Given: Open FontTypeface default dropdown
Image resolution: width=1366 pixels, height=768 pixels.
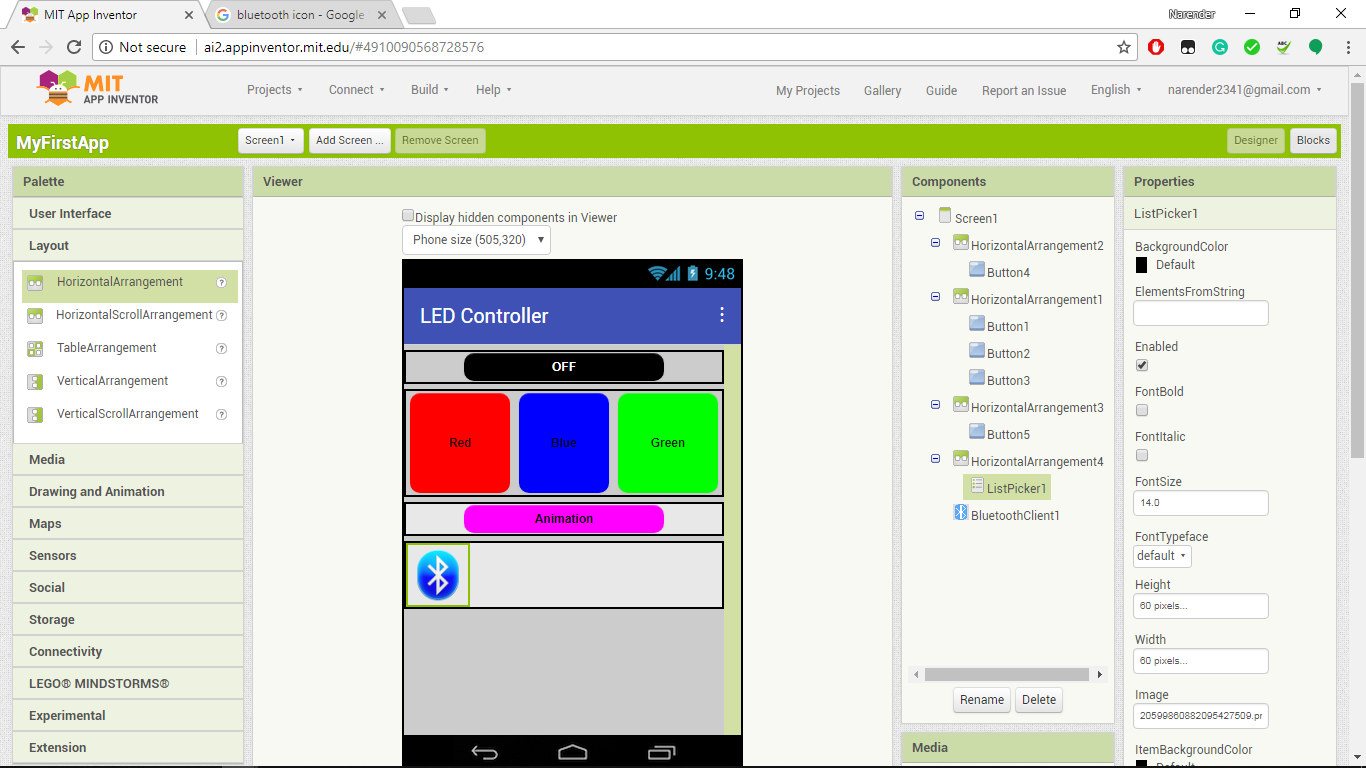Looking at the screenshot, I should pyautogui.click(x=1162, y=556).
